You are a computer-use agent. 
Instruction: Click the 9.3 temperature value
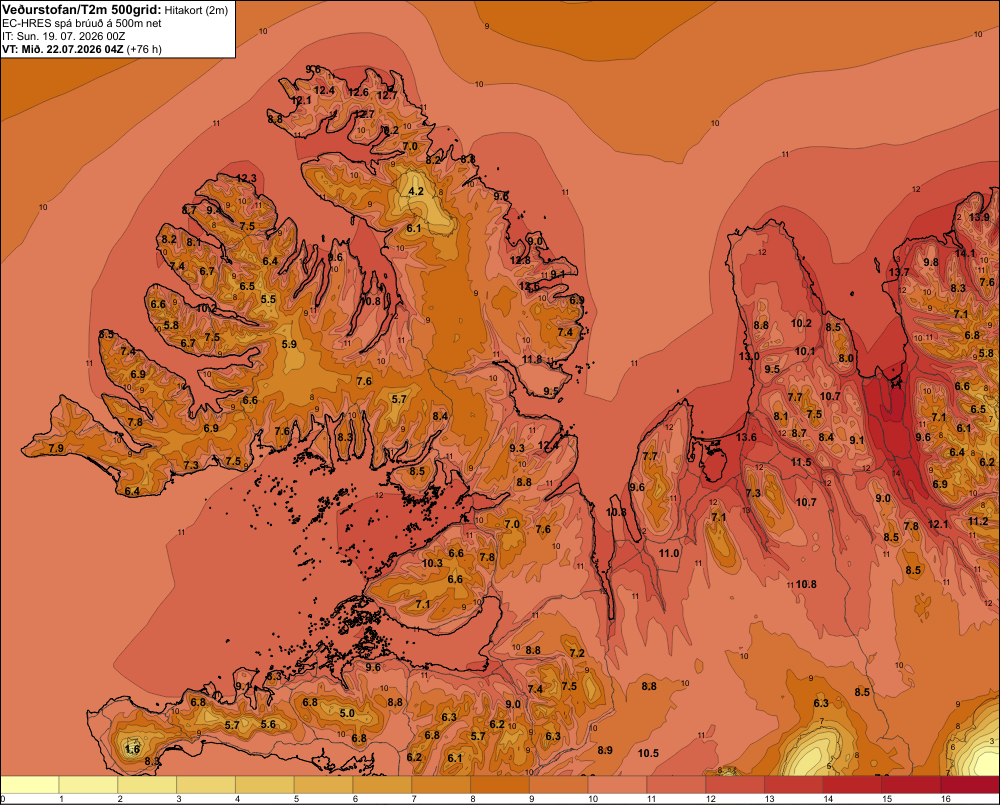pos(517,448)
